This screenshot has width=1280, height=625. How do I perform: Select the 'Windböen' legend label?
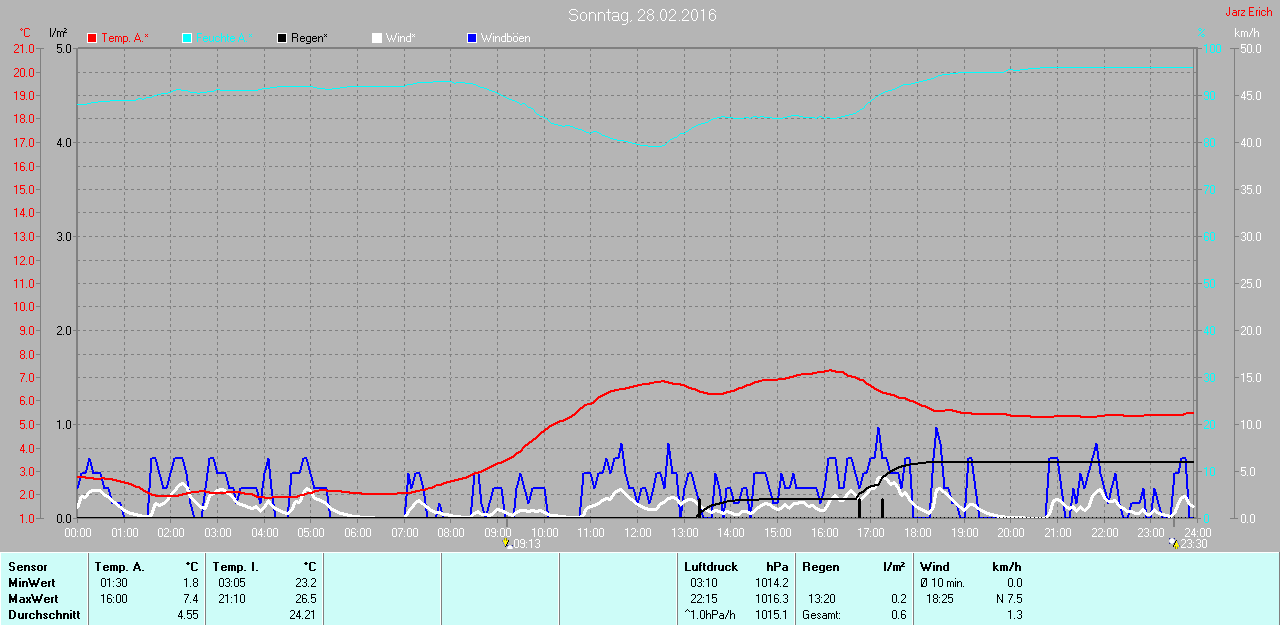coord(506,38)
